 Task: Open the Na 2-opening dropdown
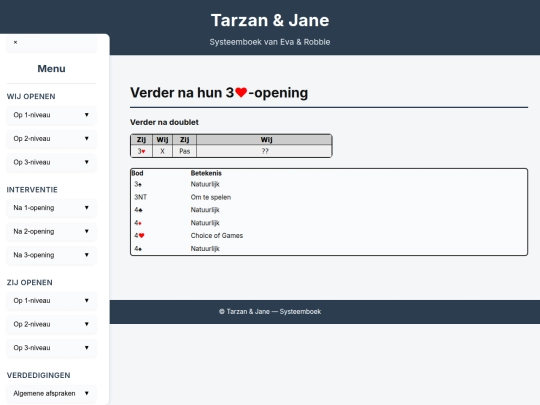pyautogui.click(x=51, y=231)
